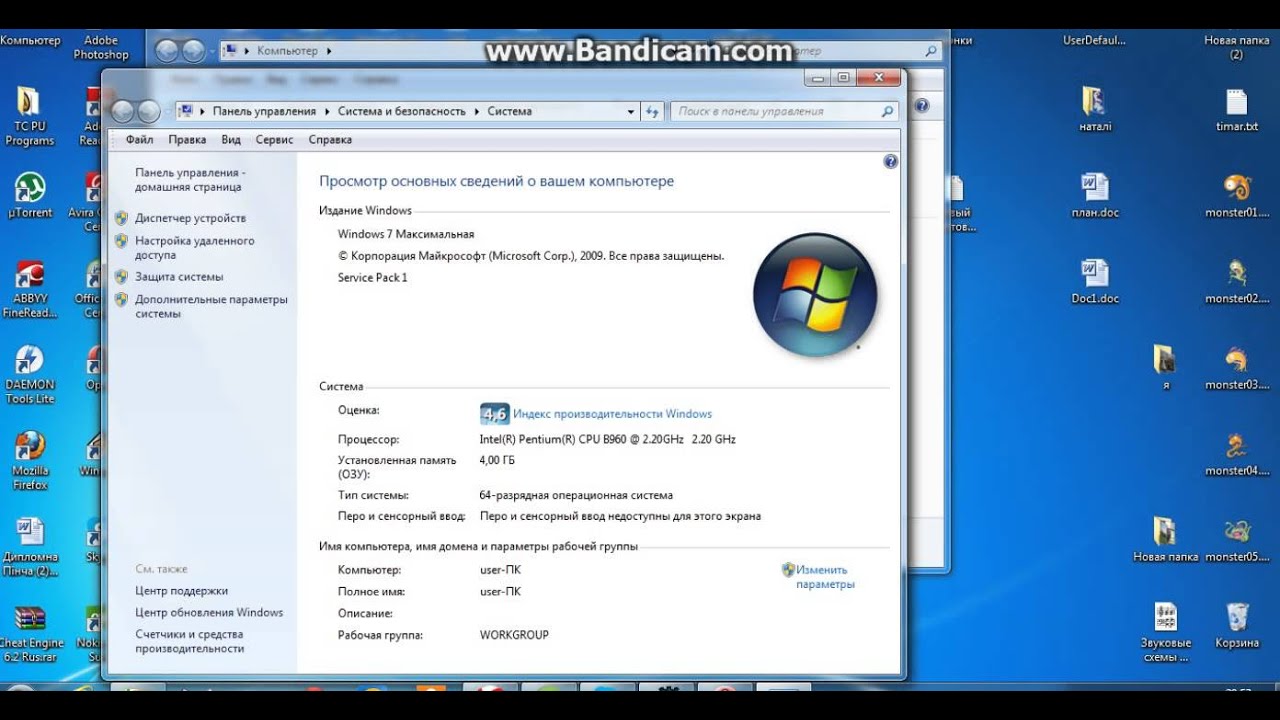This screenshot has height=720, width=1280.
Task: Open the наталі folder on desktop
Action: 1095,109
